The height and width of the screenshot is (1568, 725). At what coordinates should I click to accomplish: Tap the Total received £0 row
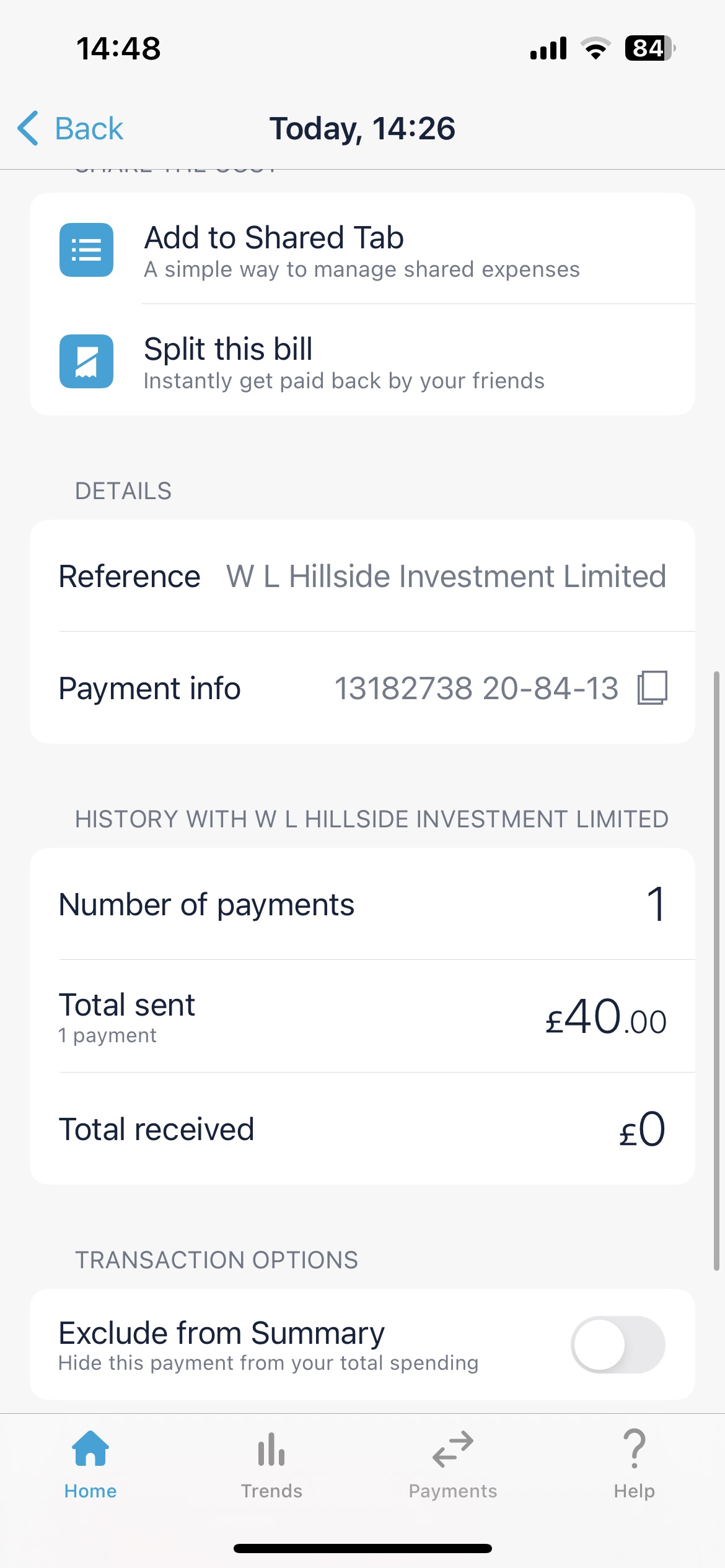[x=362, y=1129]
